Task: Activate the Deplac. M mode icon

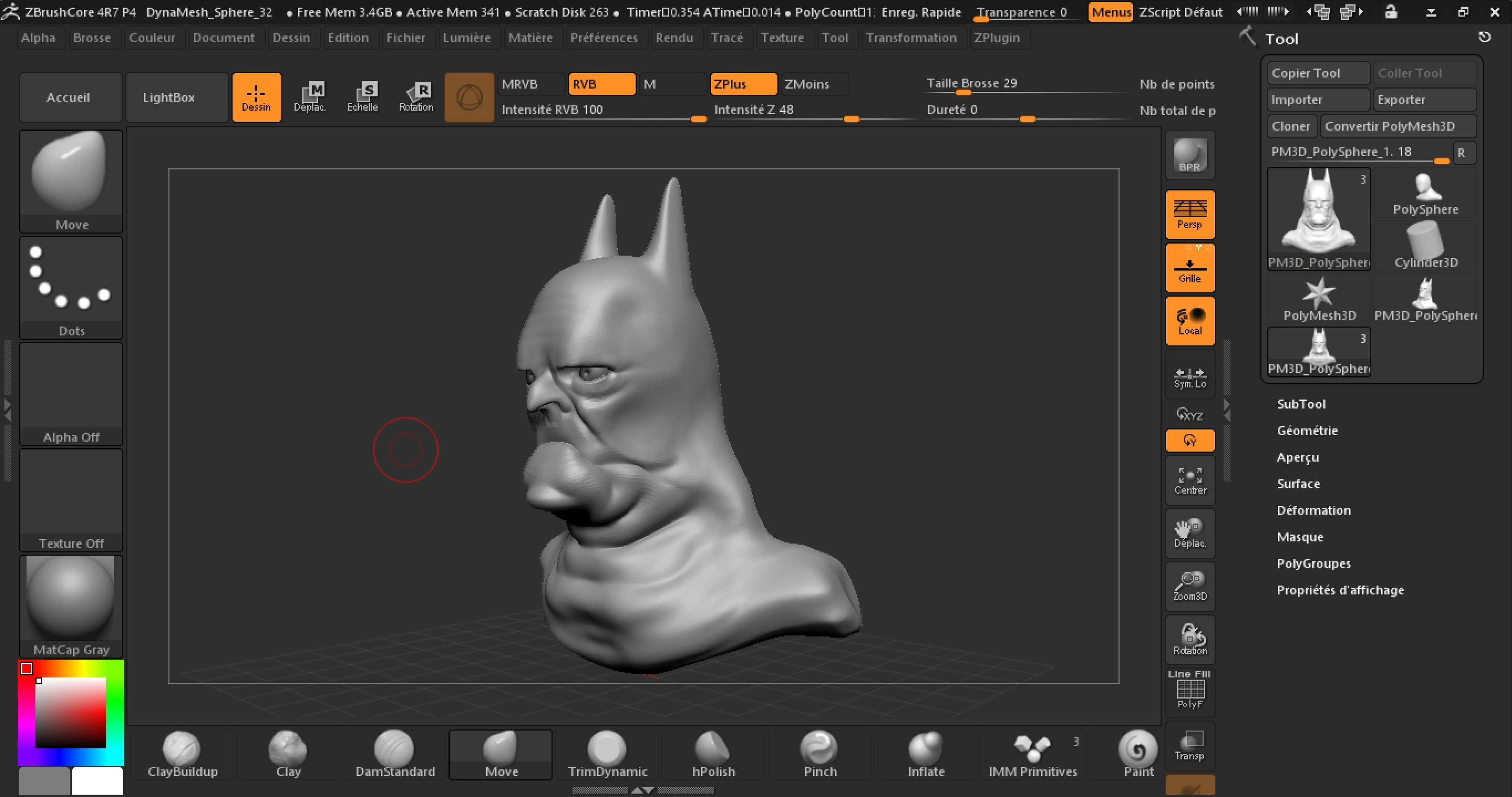Action: pyautogui.click(x=310, y=98)
